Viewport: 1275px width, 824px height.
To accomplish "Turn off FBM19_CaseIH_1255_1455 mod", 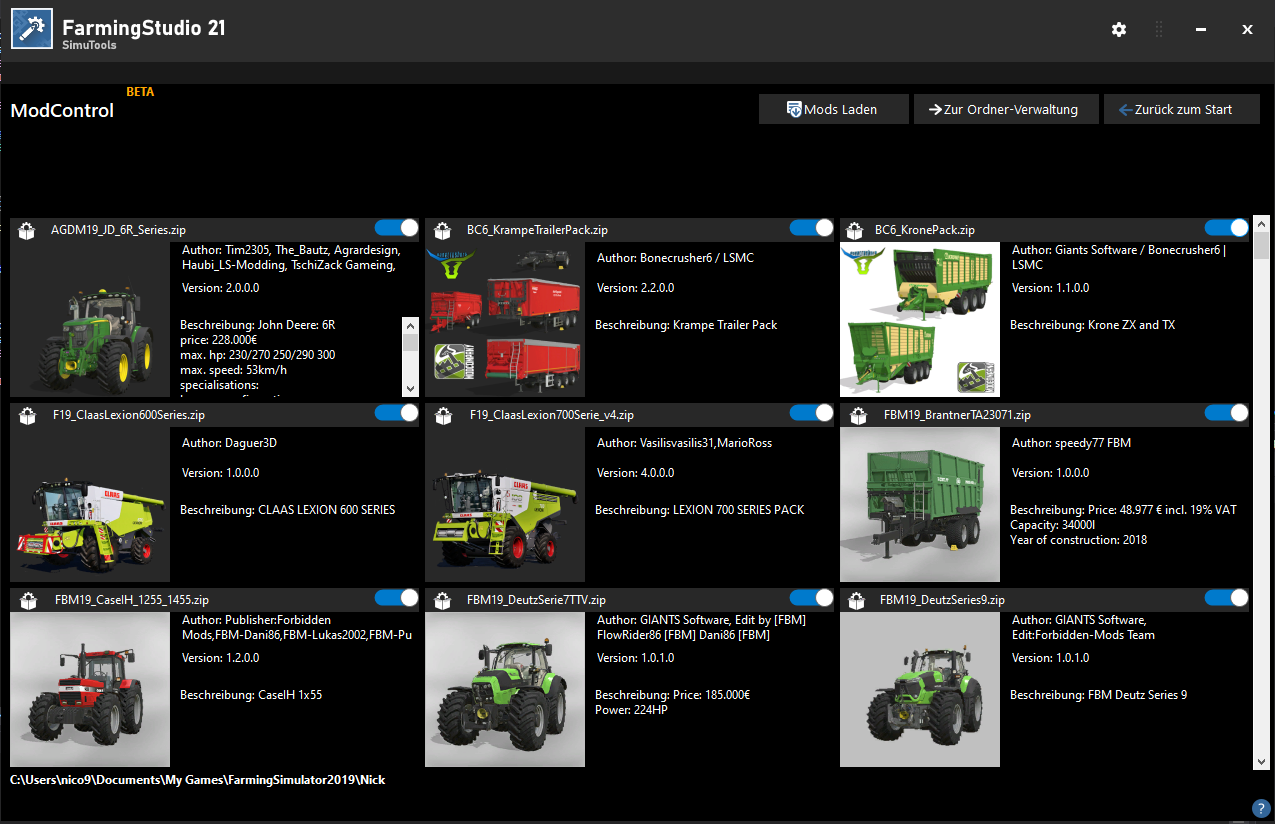I will pyautogui.click(x=397, y=598).
